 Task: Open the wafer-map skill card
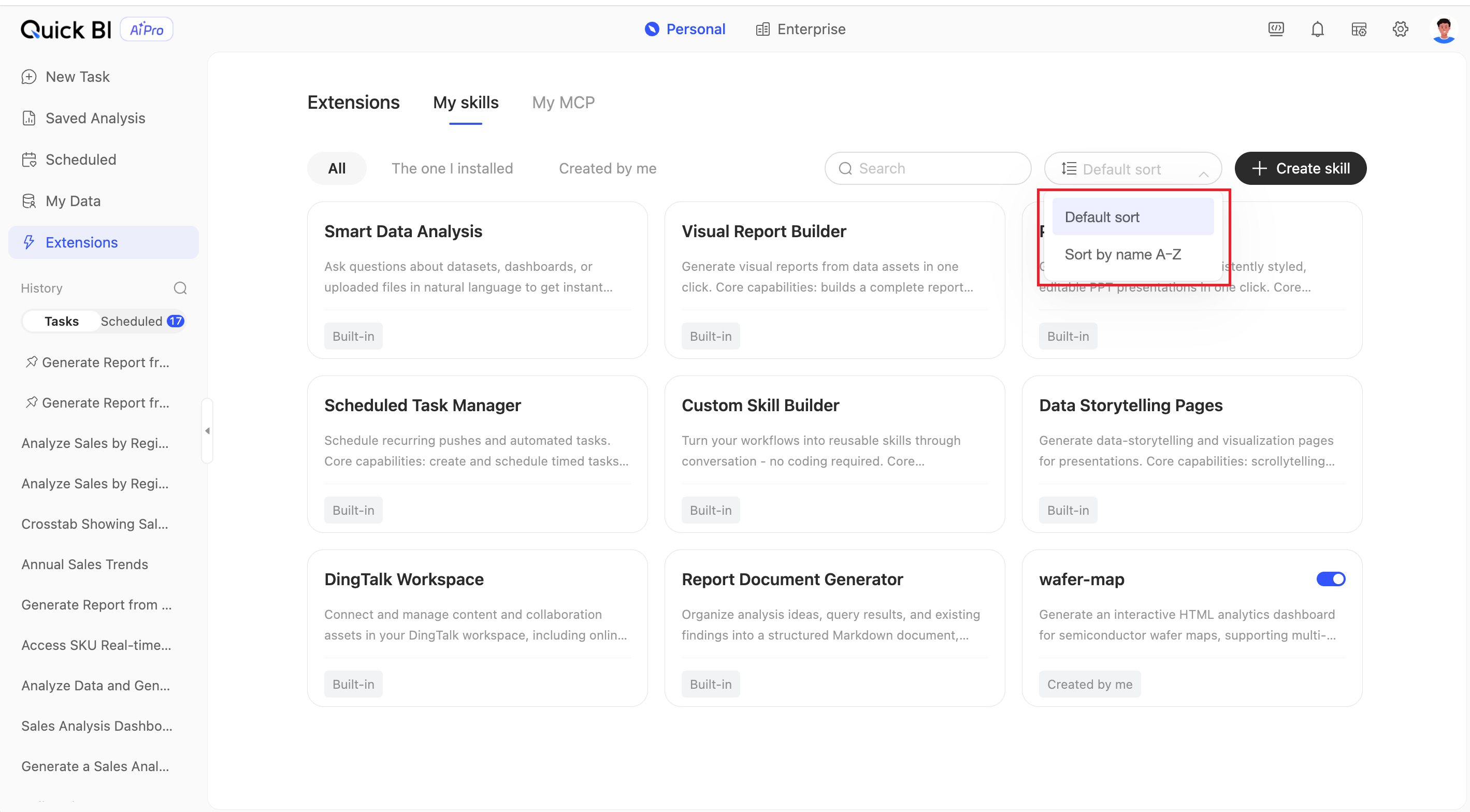pos(1192,628)
